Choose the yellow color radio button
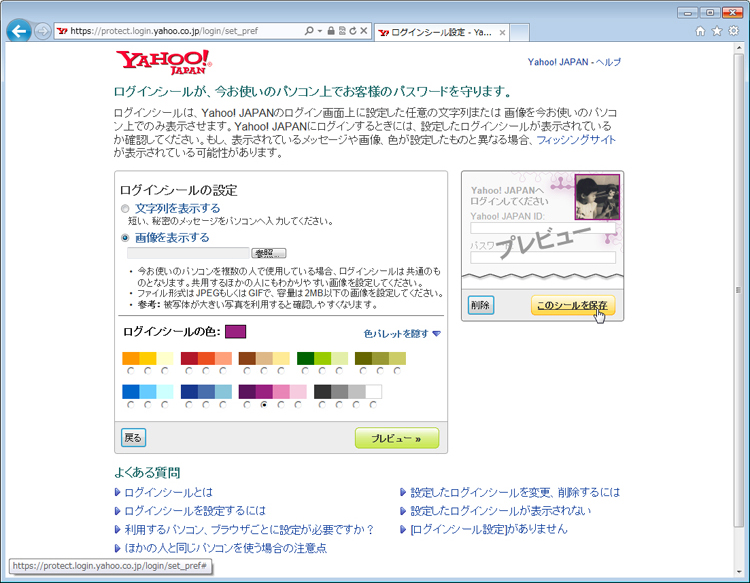The height and width of the screenshot is (583, 750). 148,371
